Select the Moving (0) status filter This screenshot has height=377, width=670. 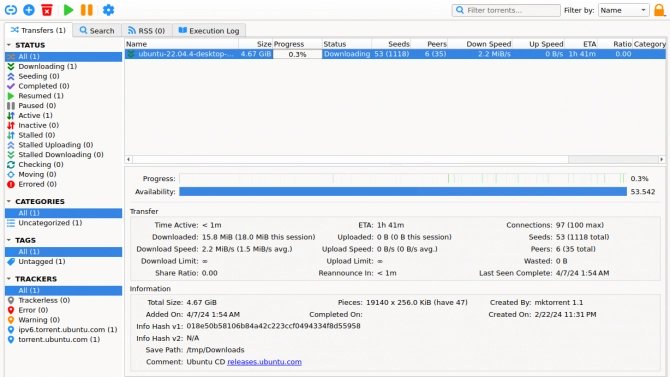pyautogui.click(x=63, y=174)
